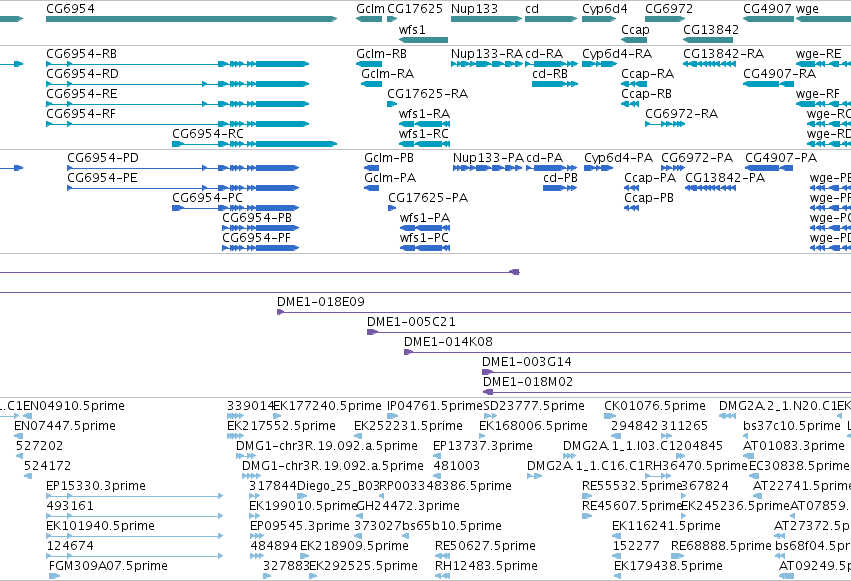Select protein Nup133-PA
851x581 pixels.
[x=488, y=158]
